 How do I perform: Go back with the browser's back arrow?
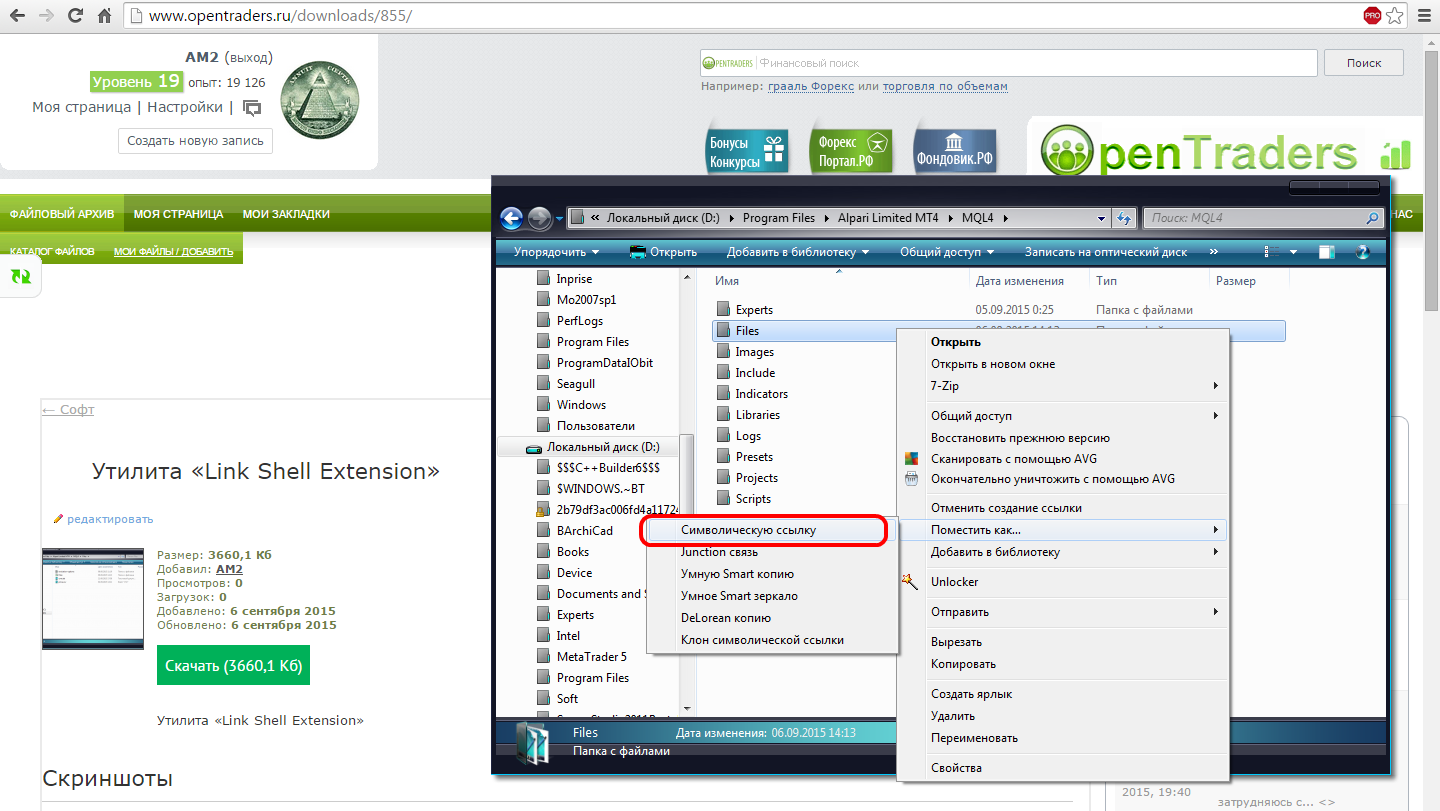(x=18, y=16)
